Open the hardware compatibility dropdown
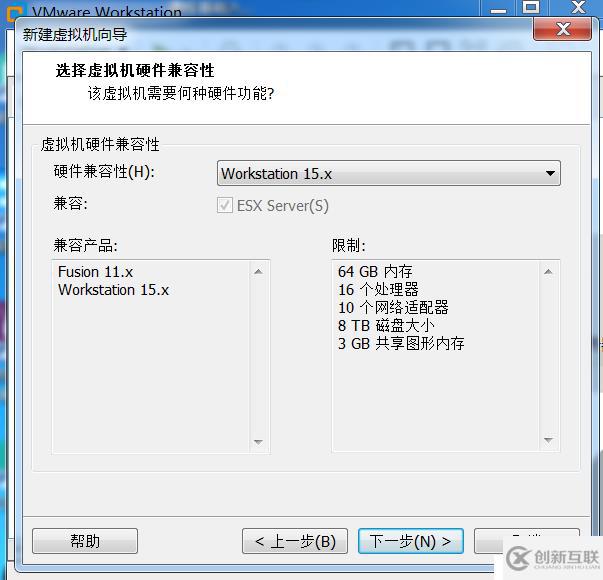 click(388, 173)
